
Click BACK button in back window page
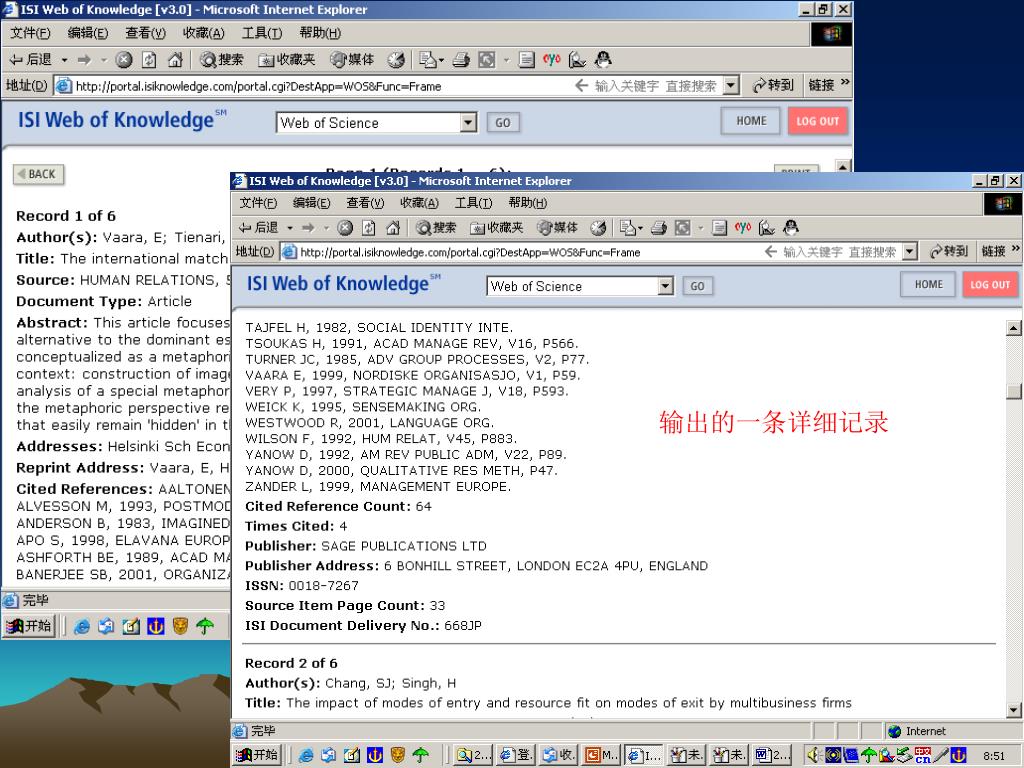39,174
